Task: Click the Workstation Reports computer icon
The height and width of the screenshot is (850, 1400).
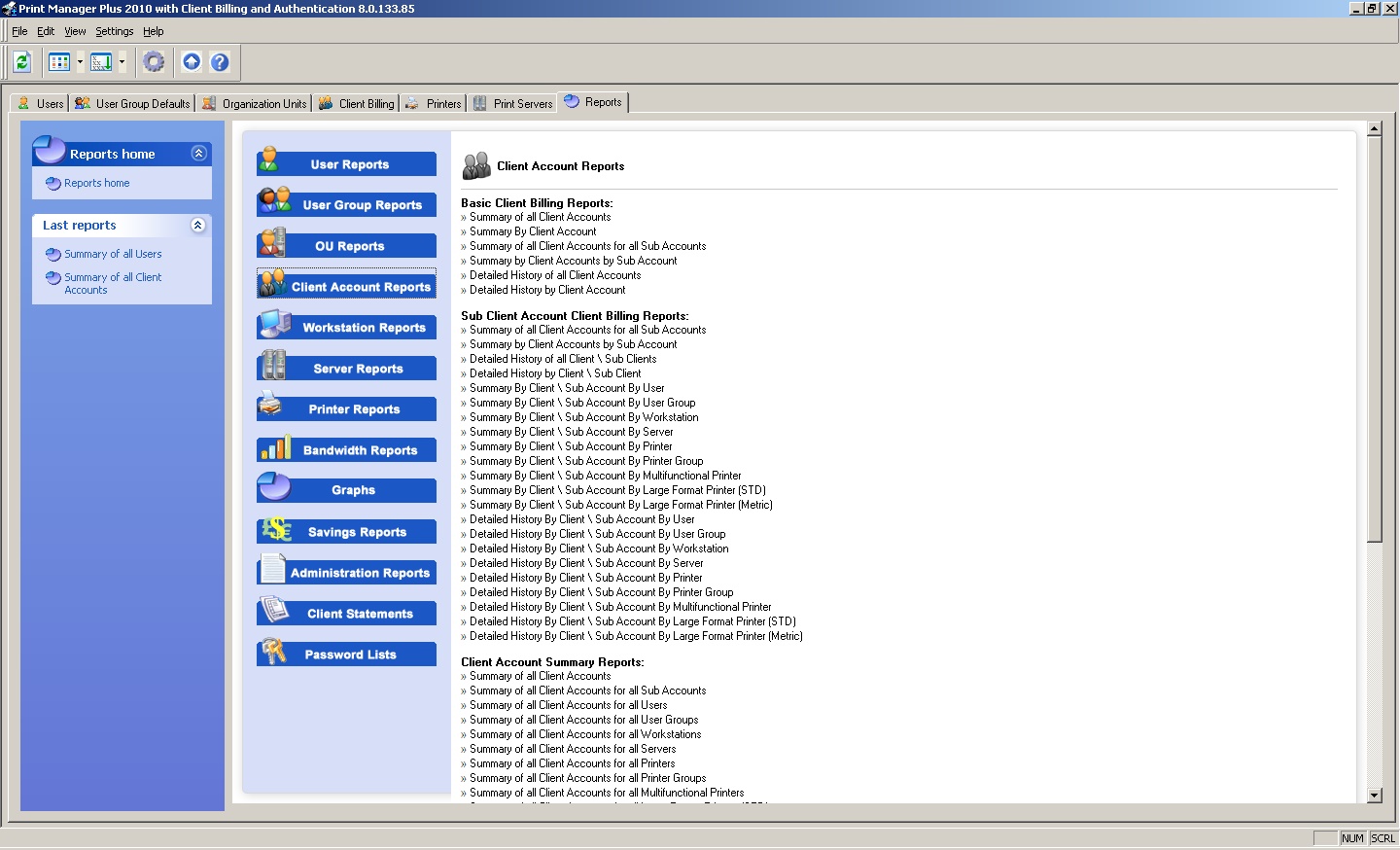Action: (x=275, y=324)
